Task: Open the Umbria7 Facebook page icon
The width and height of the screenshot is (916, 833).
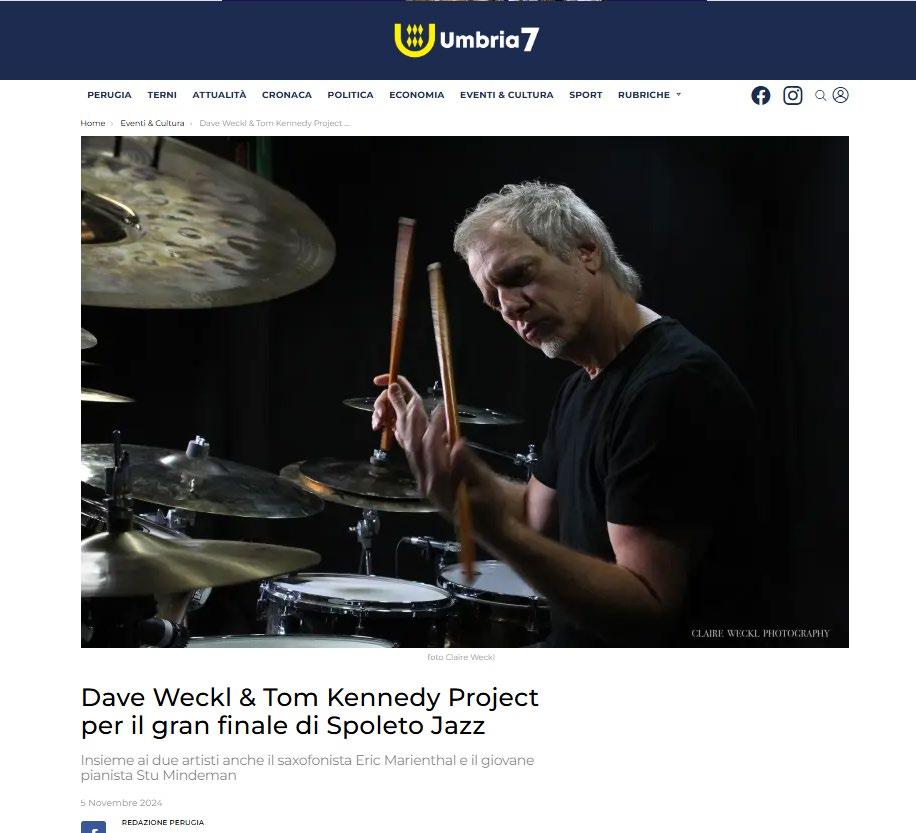Action: point(760,95)
